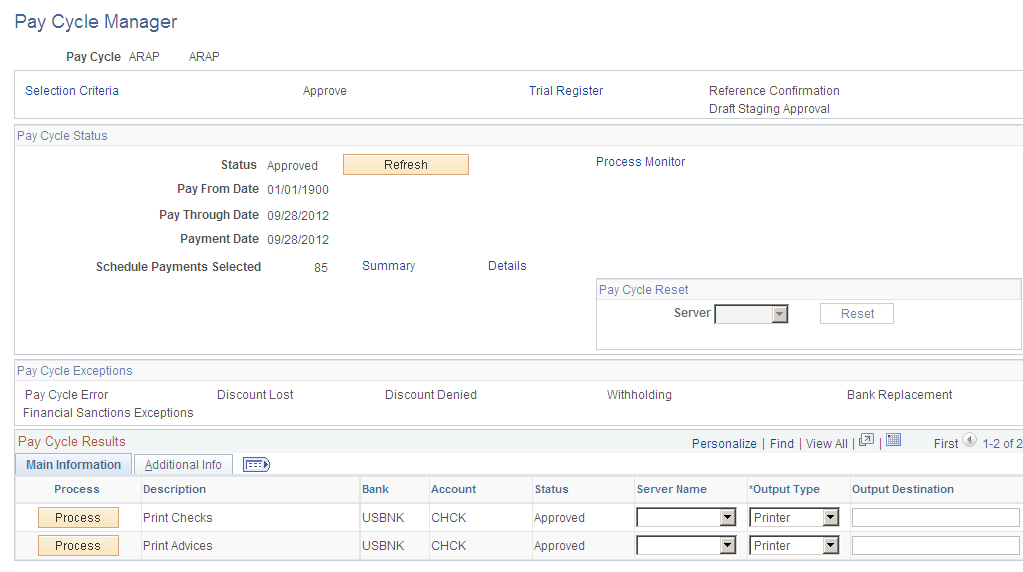Click Withholding exception text
Viewport: 1023px width, 572px height.
639,395
